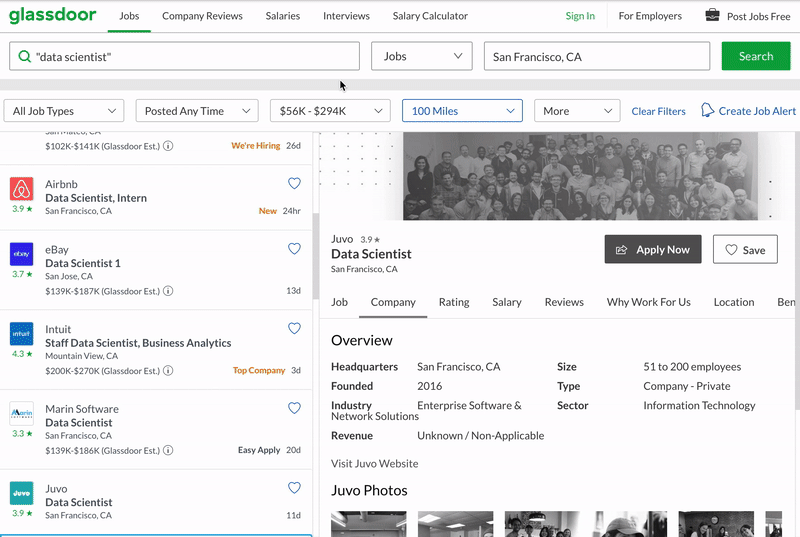Screen dimensions: 800x537
Task: Click the share icon on Apply Now button
Action: pos(621,250)
